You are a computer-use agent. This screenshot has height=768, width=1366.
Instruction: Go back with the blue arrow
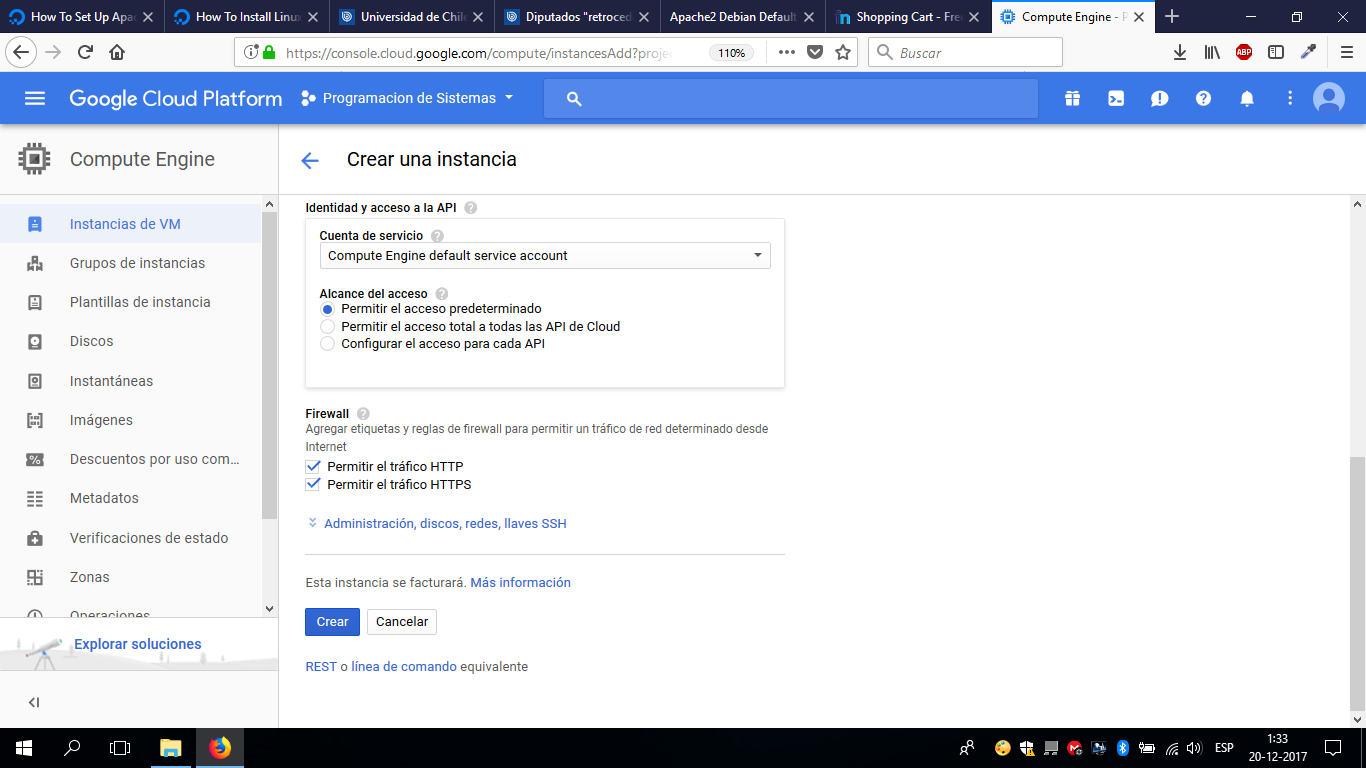[310, 160]
